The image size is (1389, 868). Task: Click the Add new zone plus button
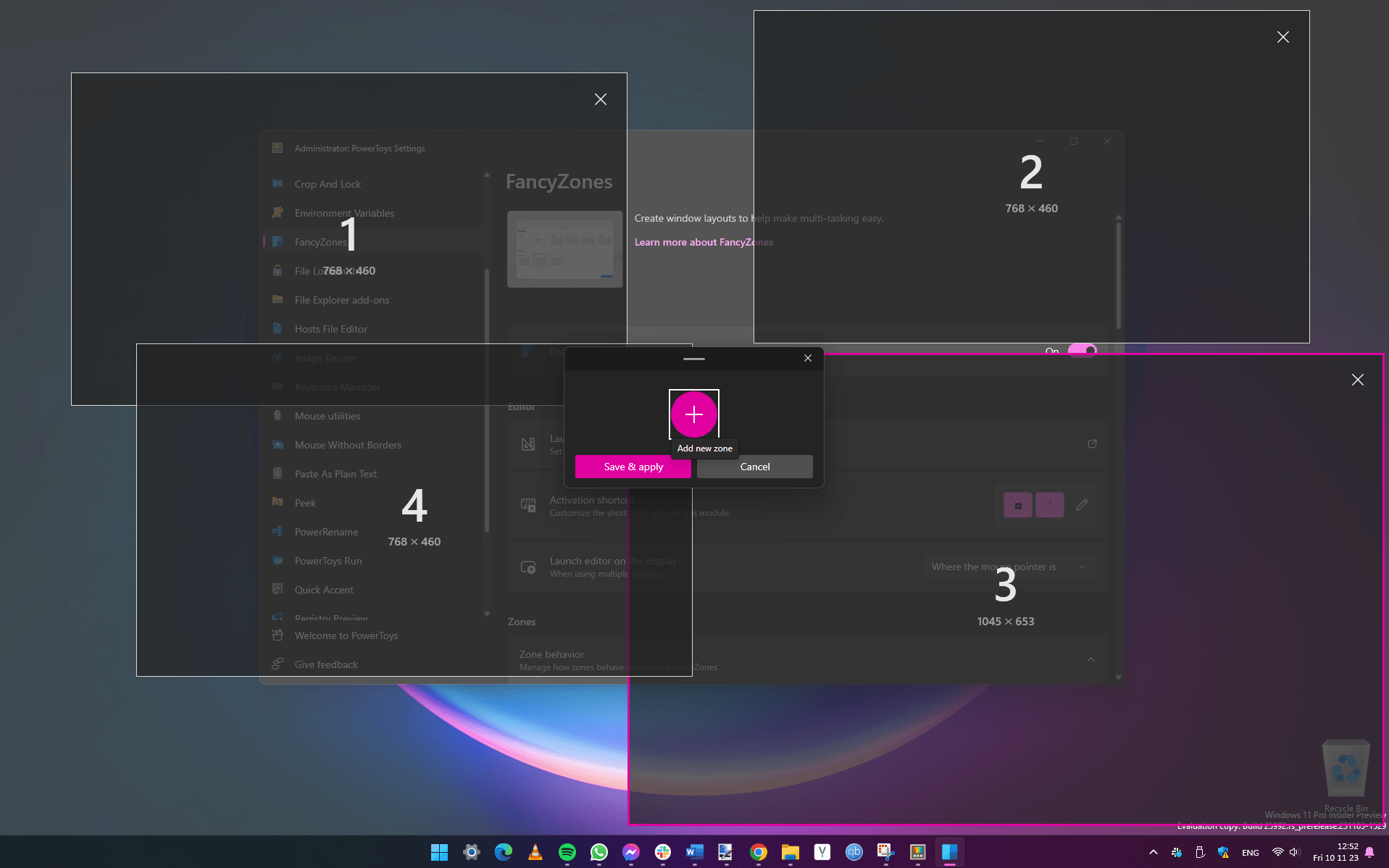tap(693, 414)
